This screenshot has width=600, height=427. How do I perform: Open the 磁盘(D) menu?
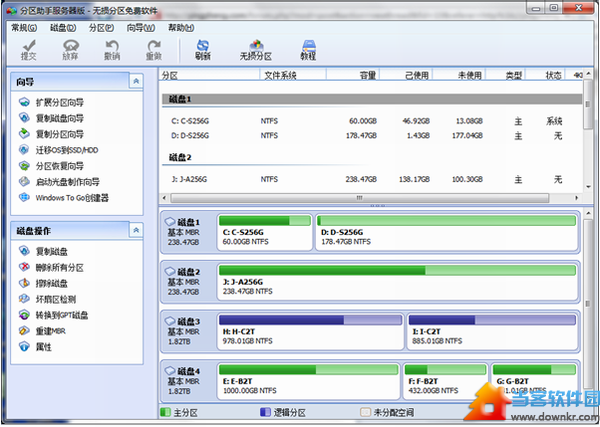point(63,28)
